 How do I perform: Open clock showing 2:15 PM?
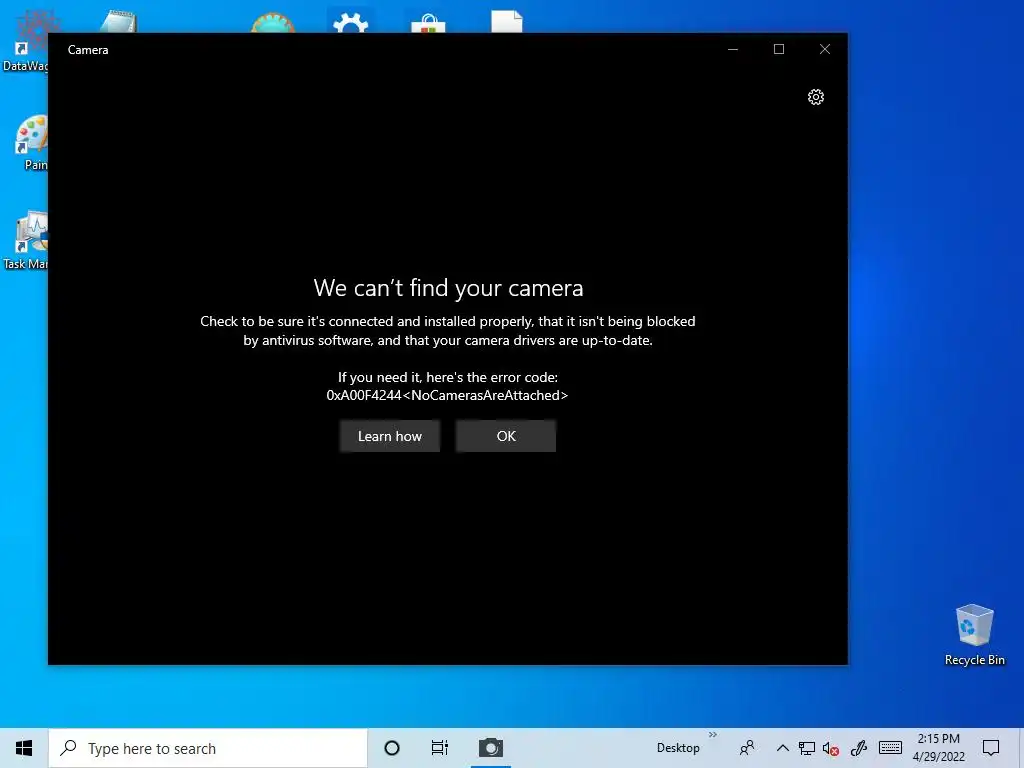click(x=938, y=748)
